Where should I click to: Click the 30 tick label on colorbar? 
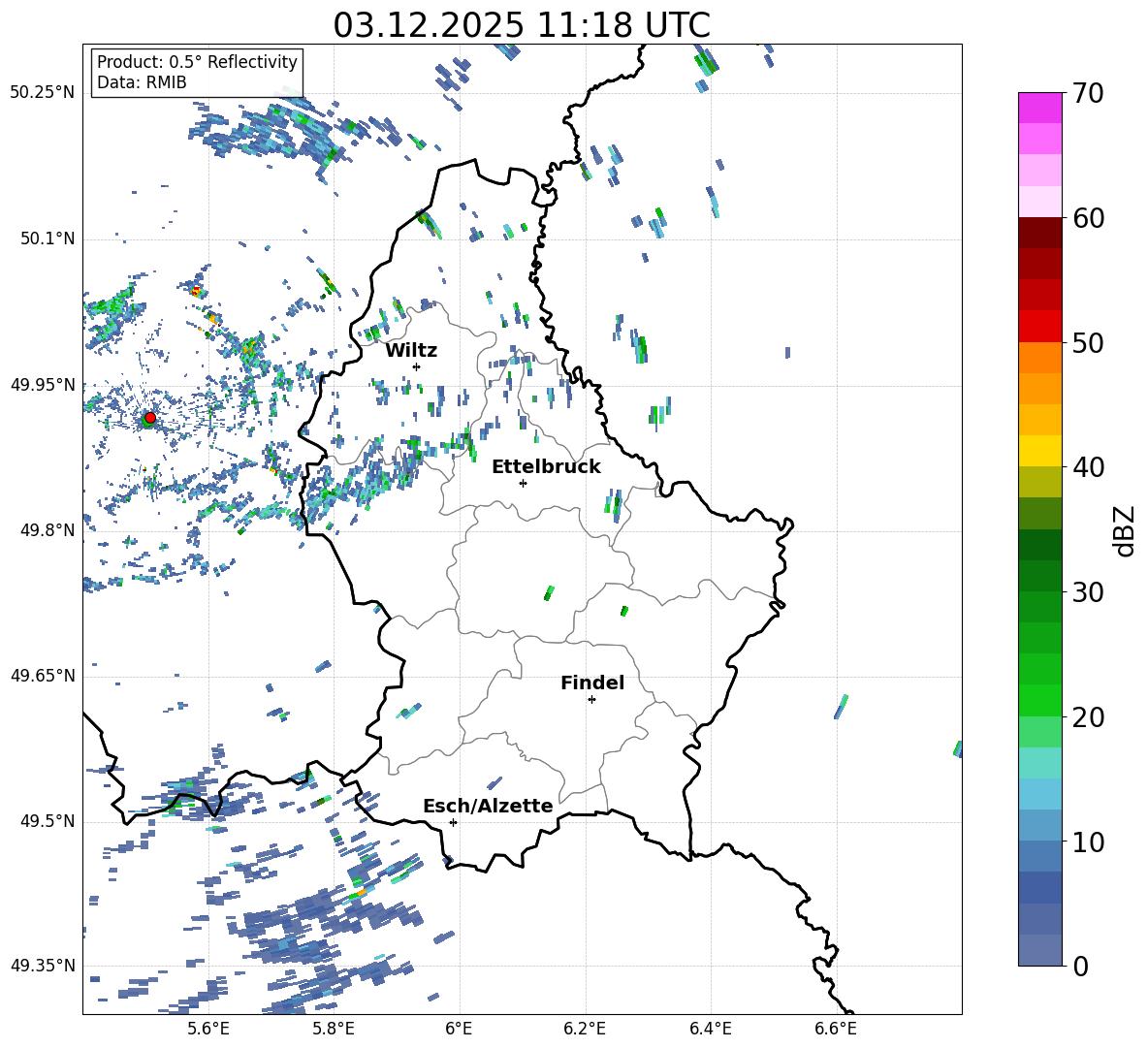click(x=1088, y=592)
